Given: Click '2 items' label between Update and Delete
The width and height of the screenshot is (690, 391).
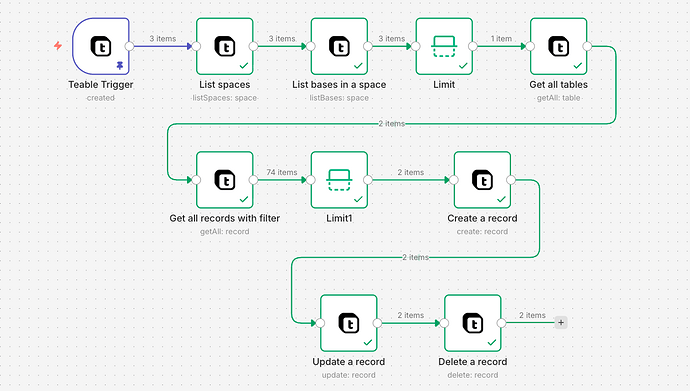Looking at the screenshot, I should click(411, 315).
